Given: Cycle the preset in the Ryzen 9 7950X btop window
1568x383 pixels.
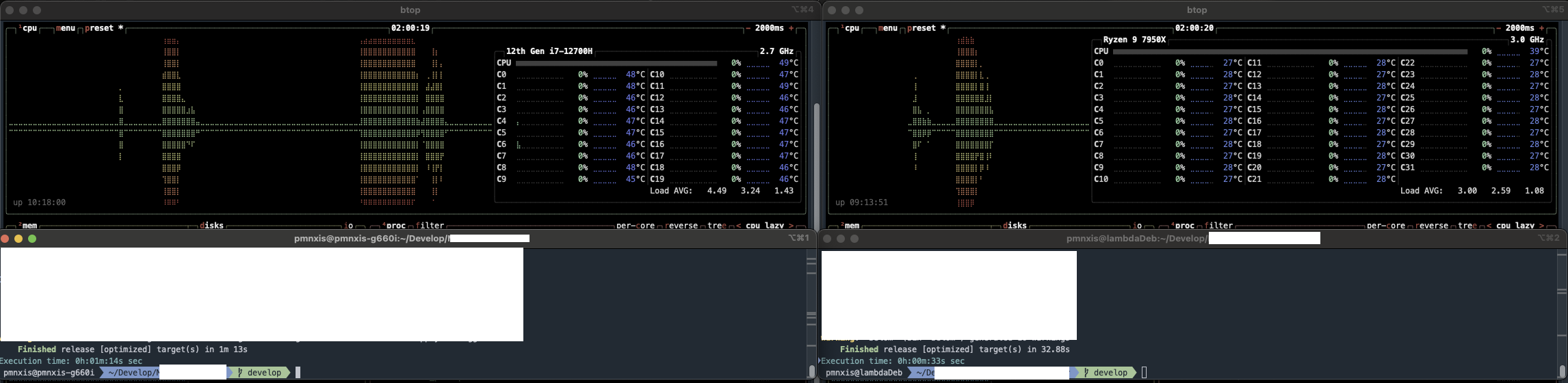Looking at the screenshot, I should (x=926, y=28).
